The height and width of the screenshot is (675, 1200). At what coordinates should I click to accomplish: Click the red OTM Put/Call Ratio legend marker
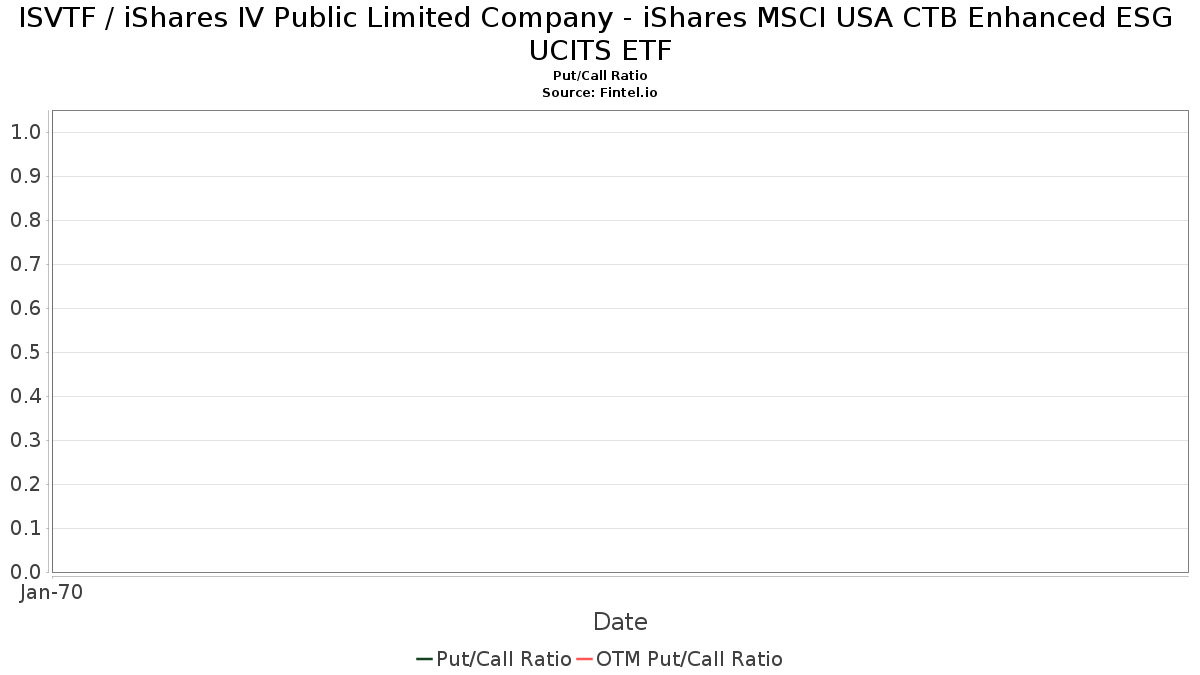[x=584, y=659]
